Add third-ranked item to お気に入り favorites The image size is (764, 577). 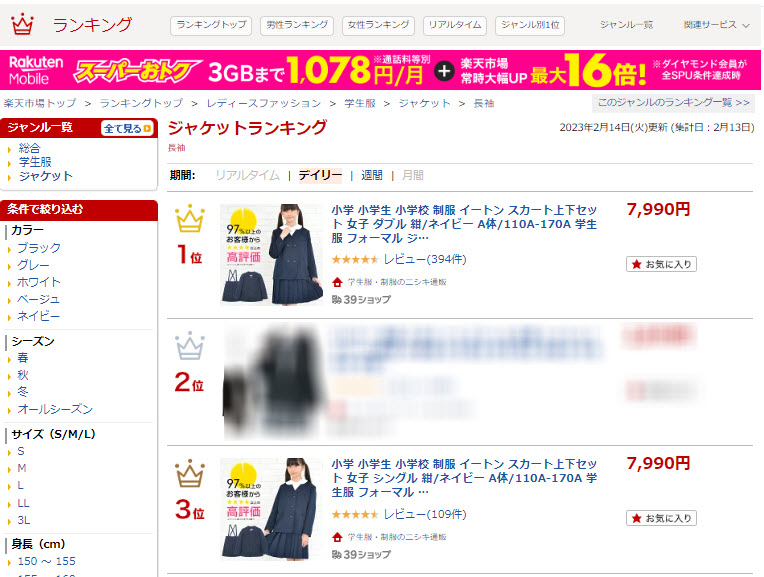point(661,518)
